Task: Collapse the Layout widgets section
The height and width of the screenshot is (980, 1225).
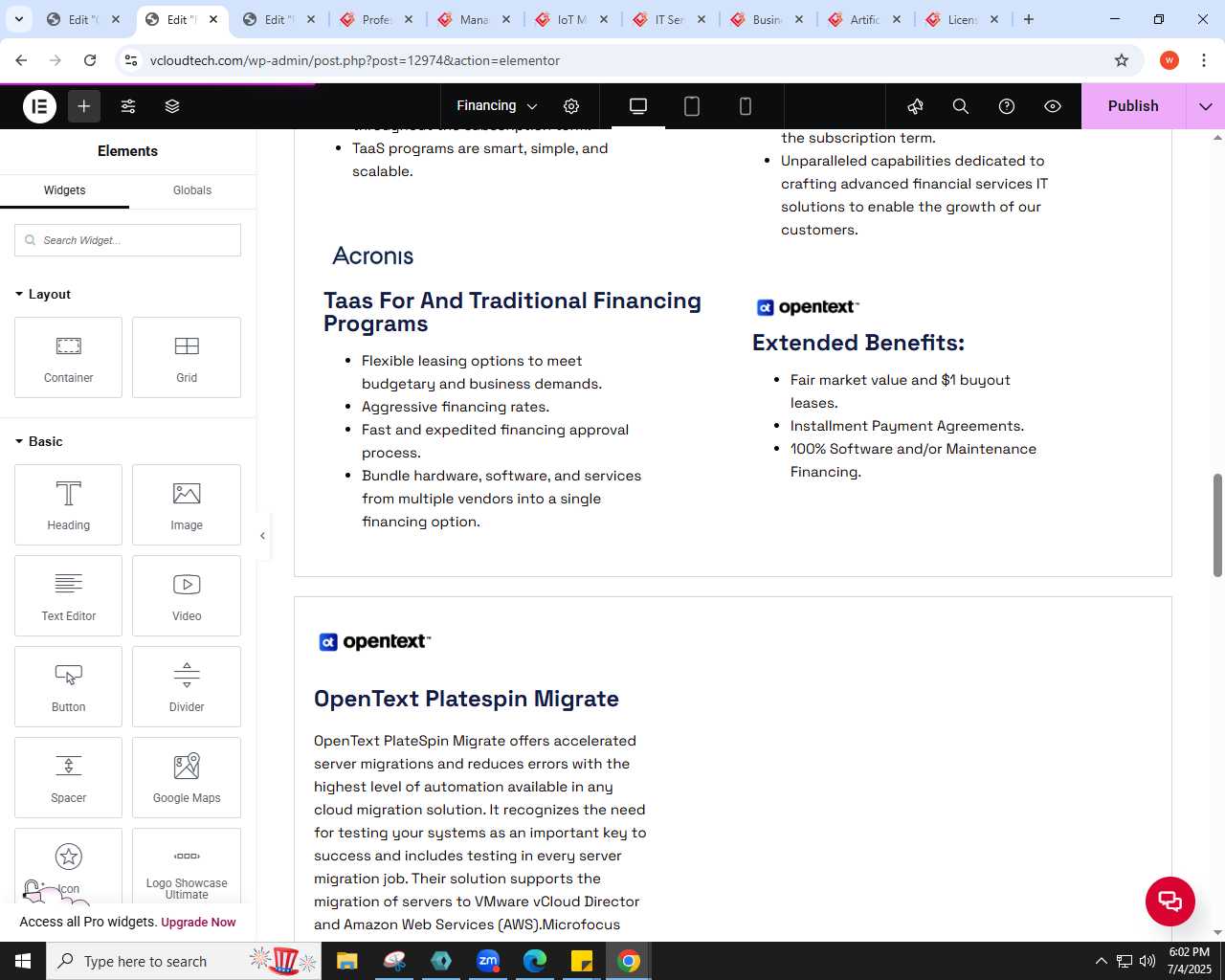Action: point(43,294)
